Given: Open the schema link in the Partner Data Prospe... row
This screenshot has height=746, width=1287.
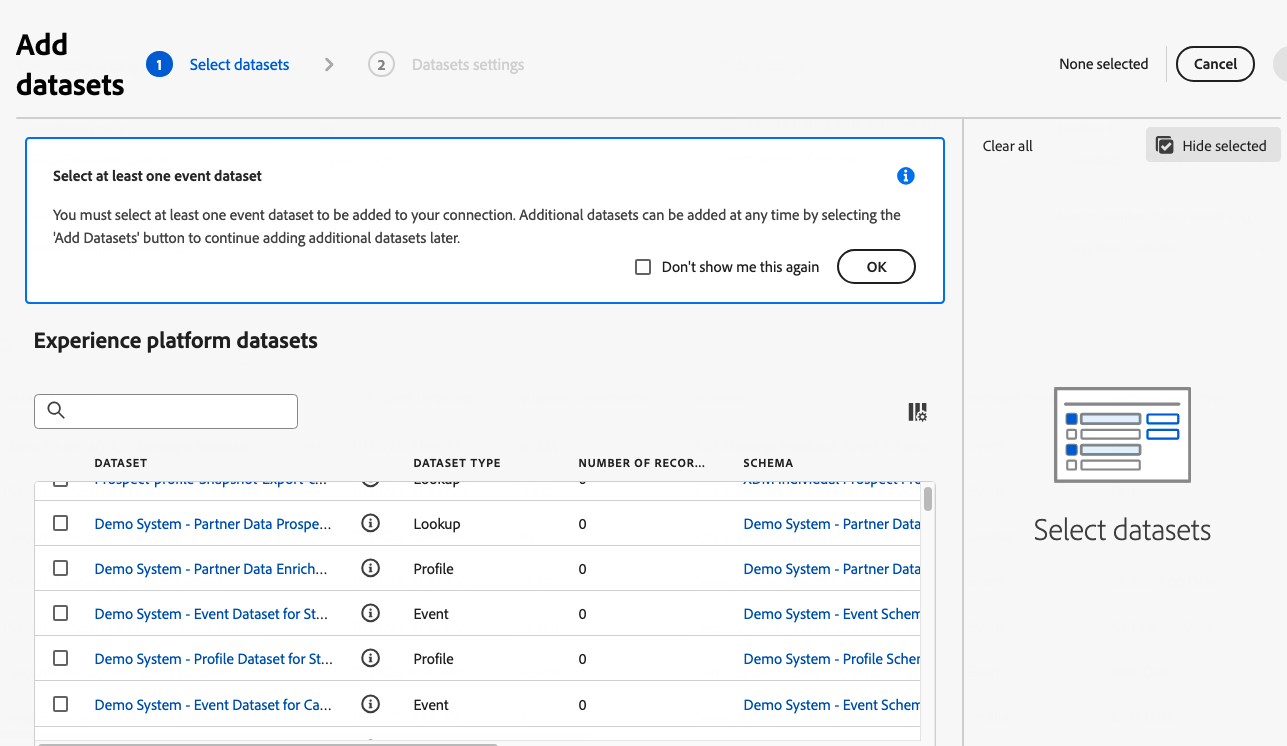Looking at the screenshot, I should point(832,524).
